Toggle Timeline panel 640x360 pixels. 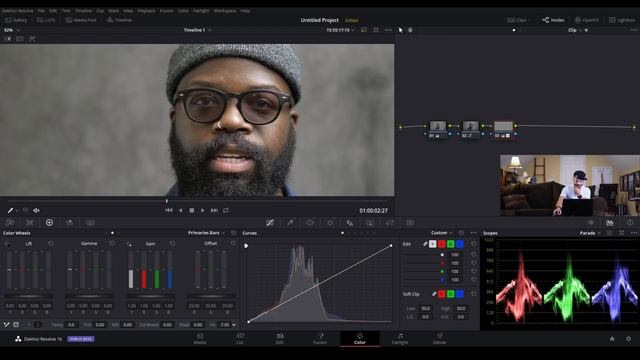click(119, 20)
